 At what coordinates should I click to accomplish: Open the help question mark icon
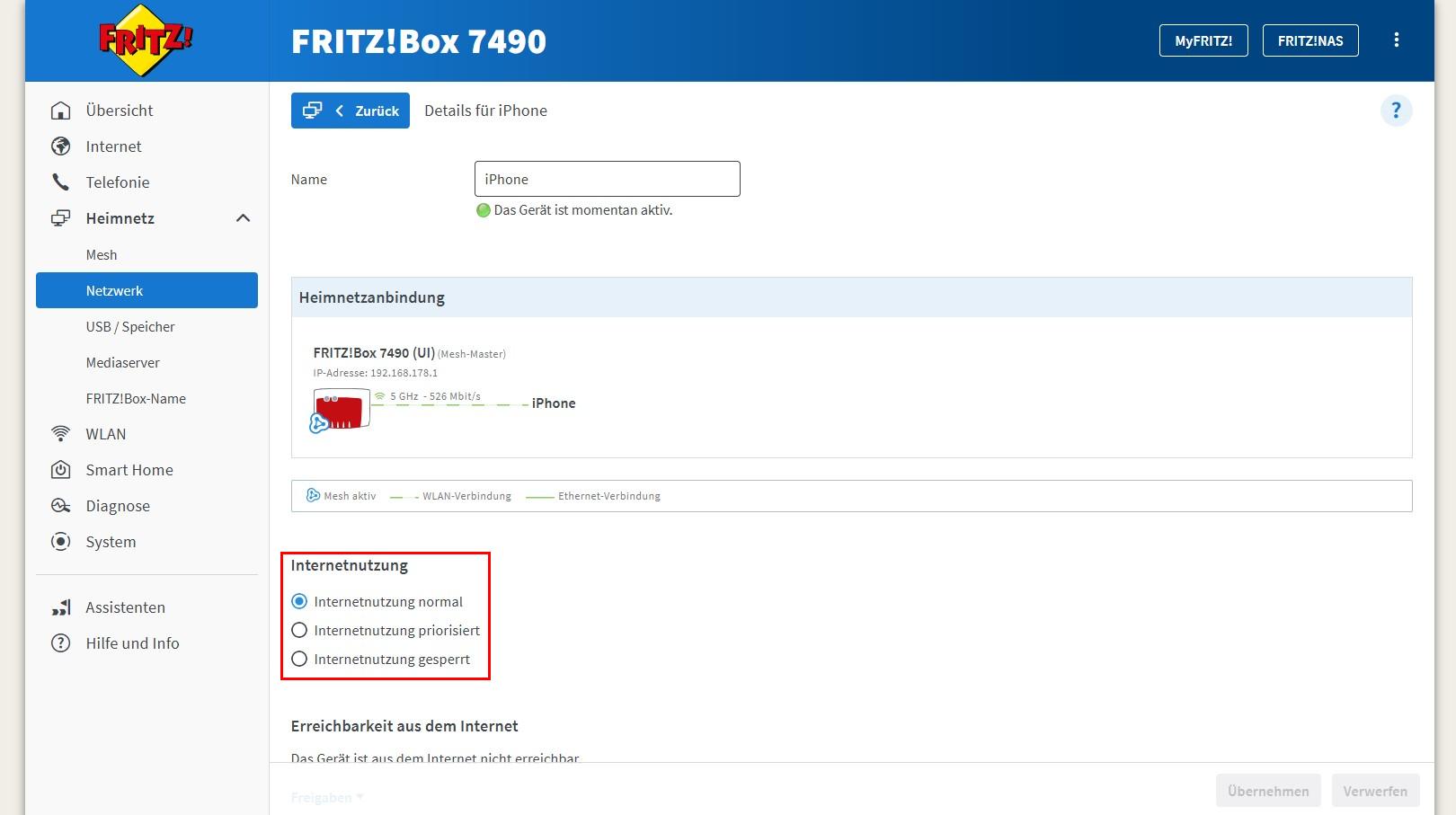pyautogui.click(x=1396, y=111)
